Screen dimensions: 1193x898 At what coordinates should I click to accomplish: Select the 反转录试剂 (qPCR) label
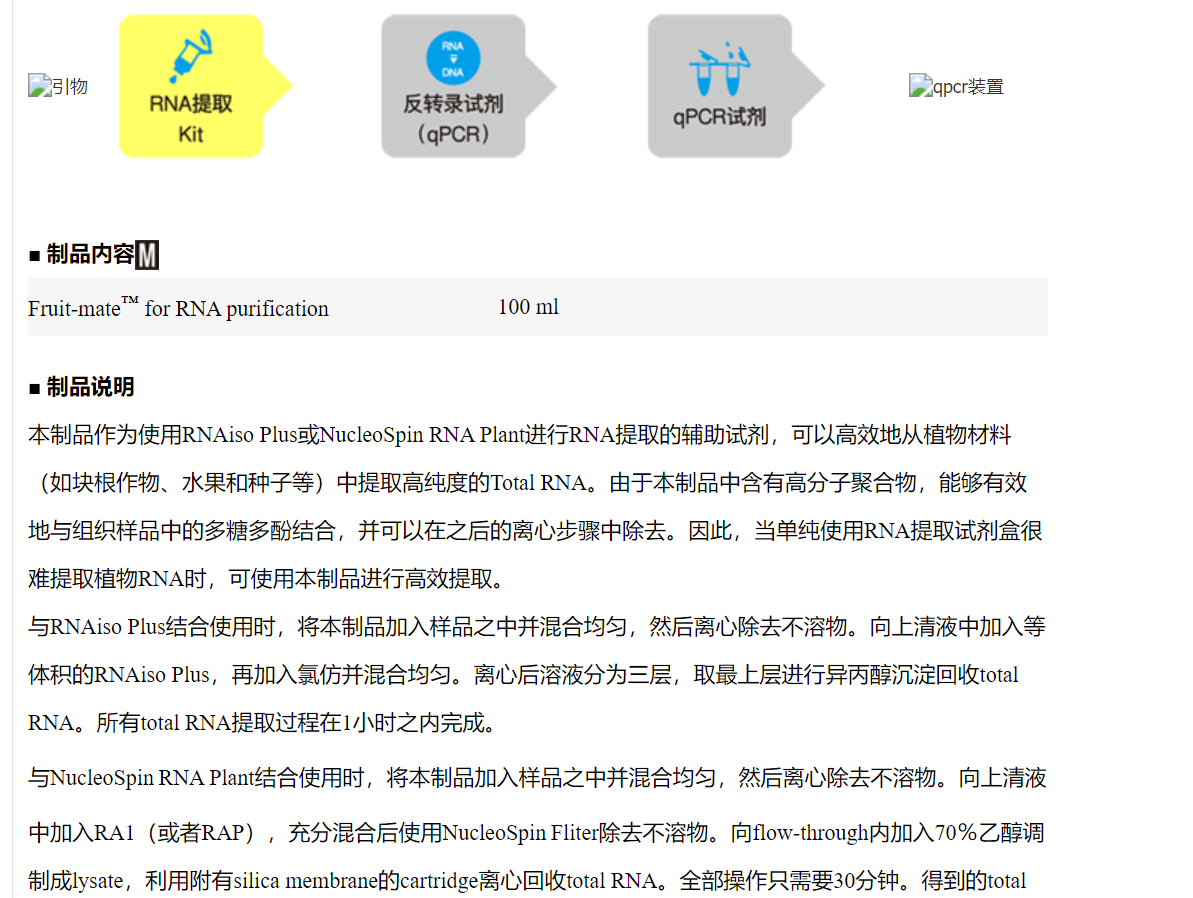(453, 118)
